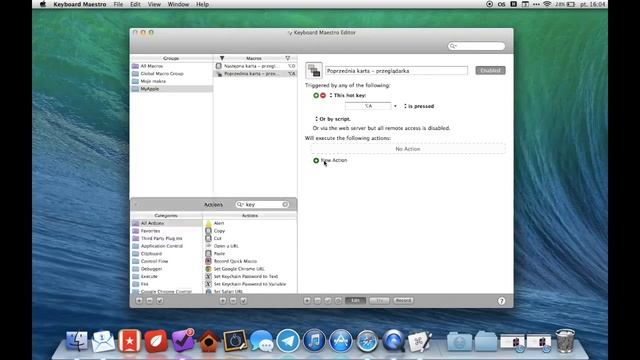Open Safari from the dock
640x360 pixels.
click(x=367, y=341)
